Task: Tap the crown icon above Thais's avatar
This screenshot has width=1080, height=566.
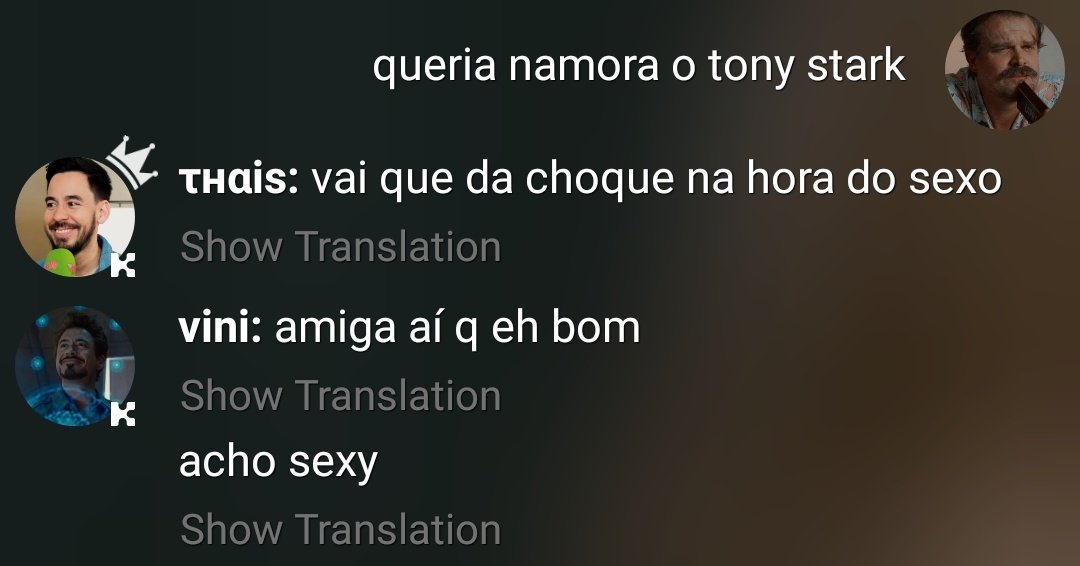Action: (x=132, y=162)
